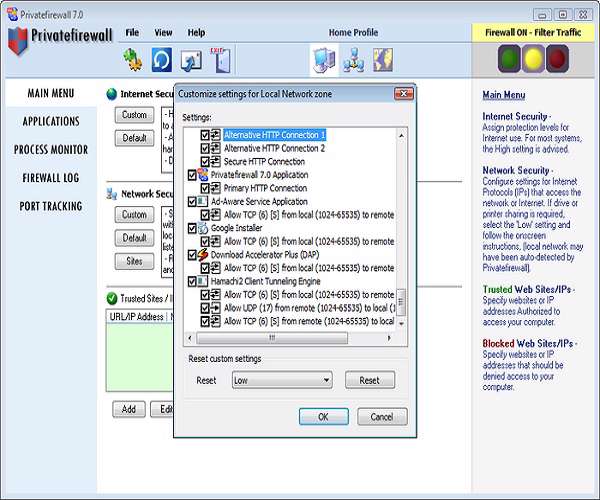
Task: Click the minimize-to-tray arrow toolbar icon
Action: [191, 60]
